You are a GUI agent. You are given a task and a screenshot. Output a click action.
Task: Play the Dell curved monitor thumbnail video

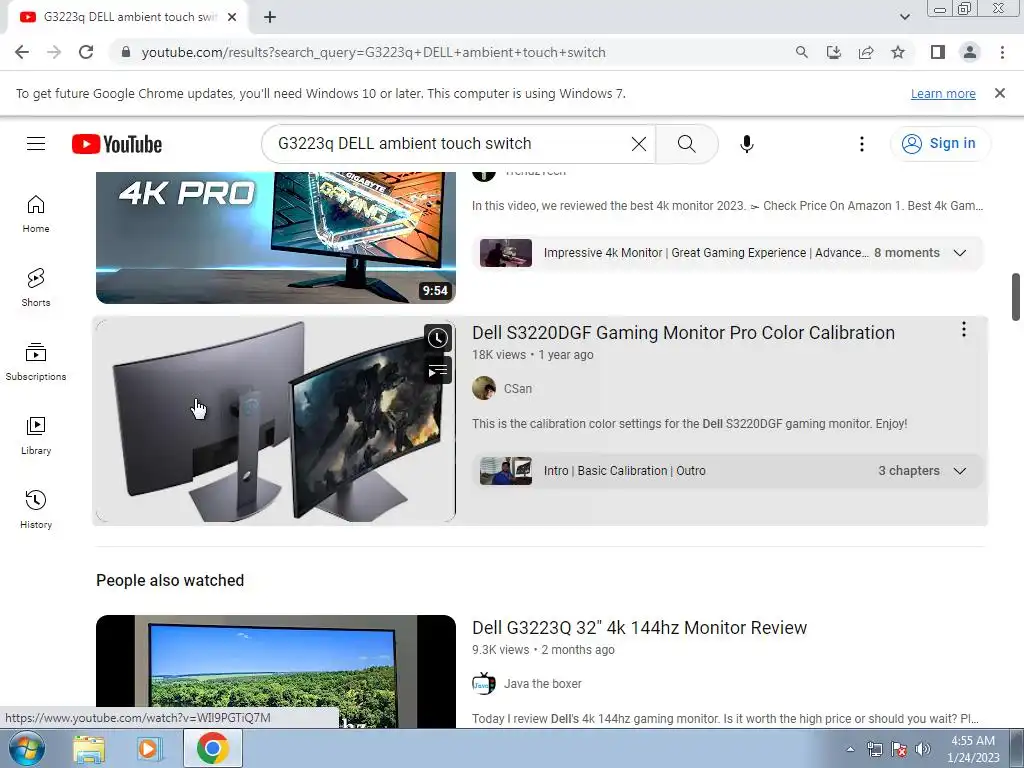tap(276, 421)
